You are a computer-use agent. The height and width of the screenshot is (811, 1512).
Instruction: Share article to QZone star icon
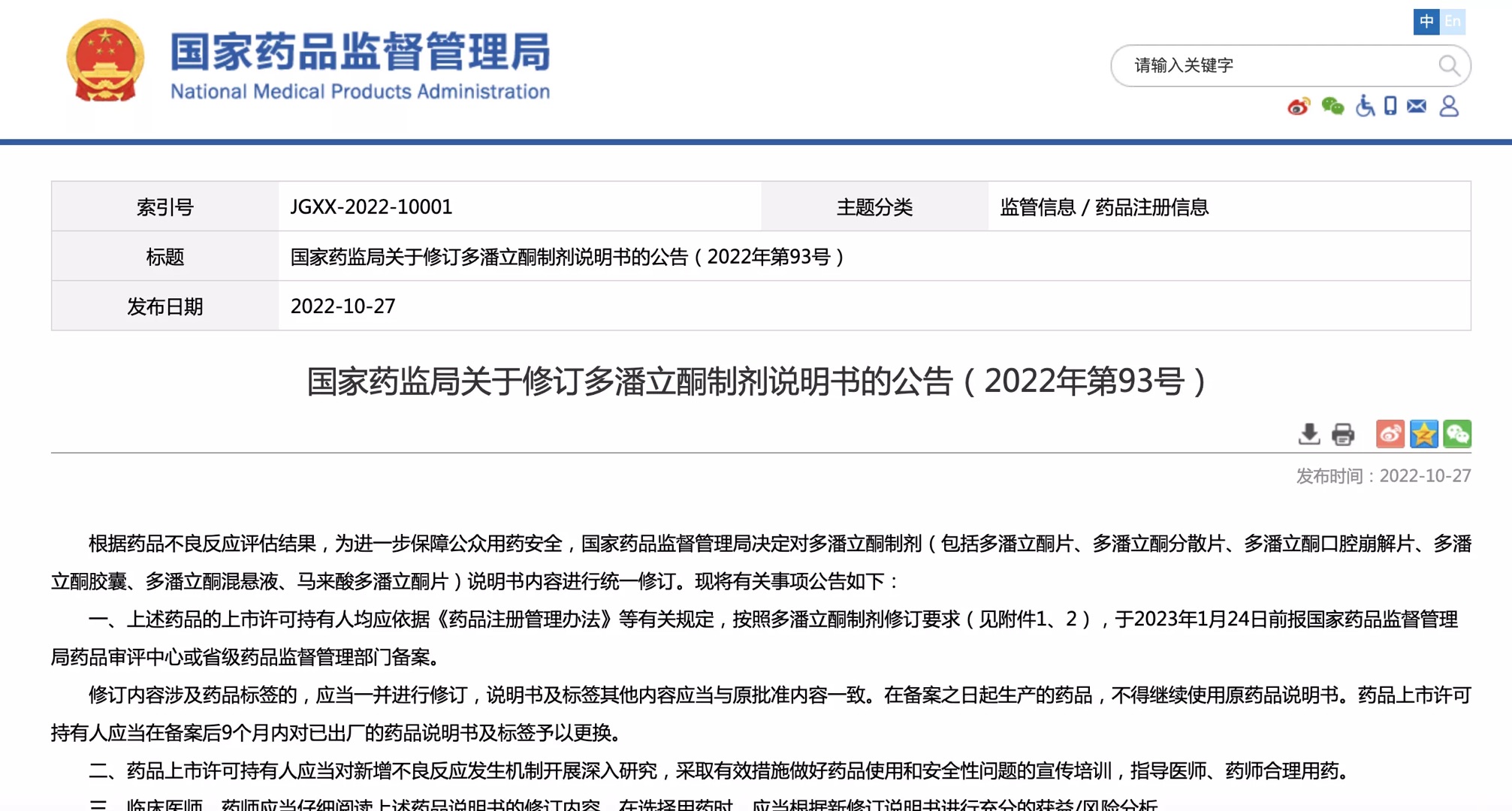1423,434
